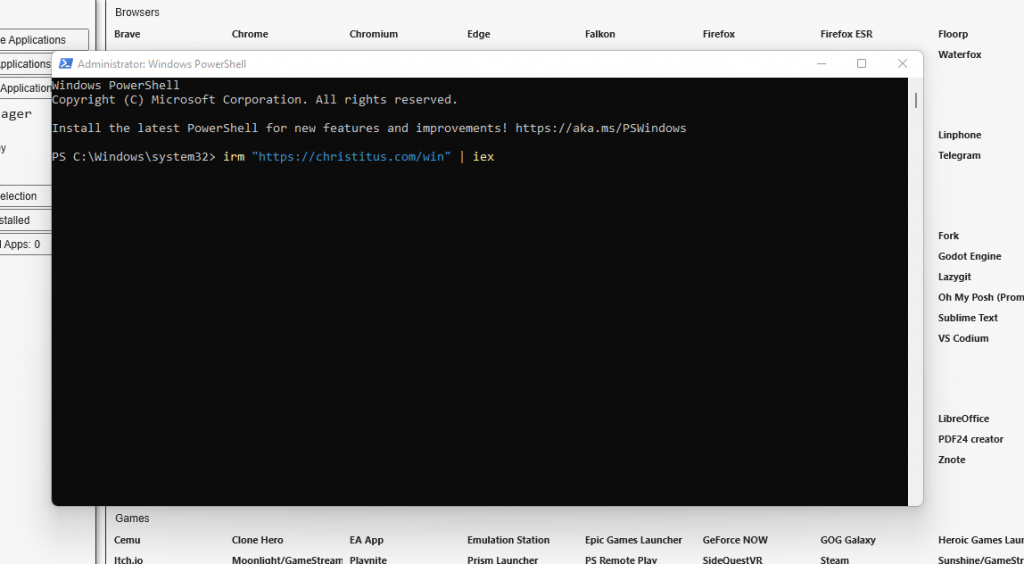Screen dimensions: 1024x564
Task: Click the Games category heading
Action: pyautogui.click(x=133, y=518)
